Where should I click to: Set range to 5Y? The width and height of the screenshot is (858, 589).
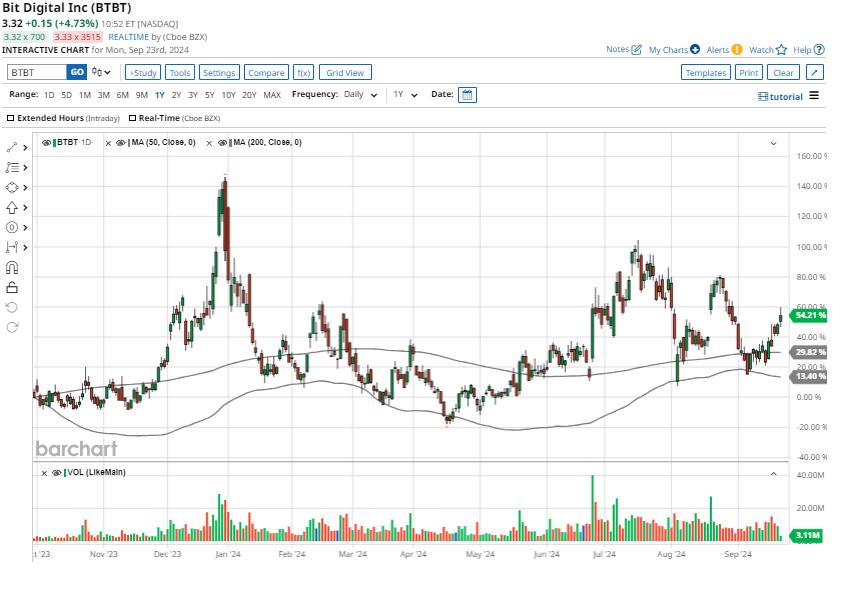coord(210,95)
